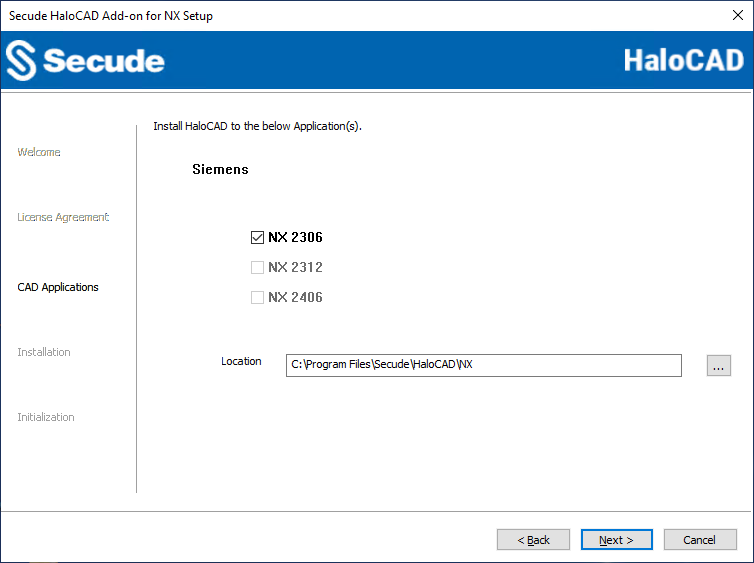
Task: Close the HaloCAD setup window
Action: 737,16
